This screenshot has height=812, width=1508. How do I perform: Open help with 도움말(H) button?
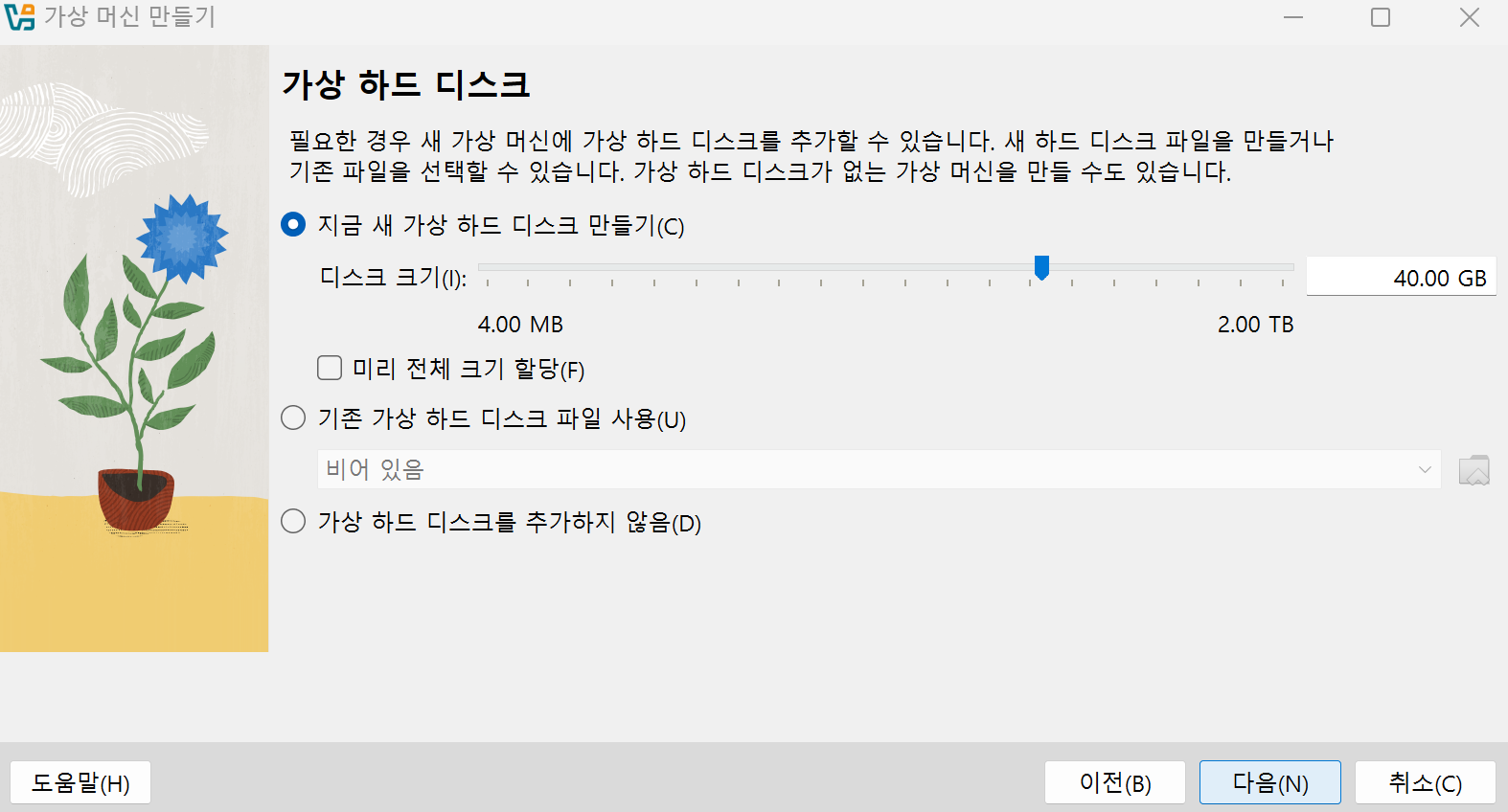coord(80,783)
